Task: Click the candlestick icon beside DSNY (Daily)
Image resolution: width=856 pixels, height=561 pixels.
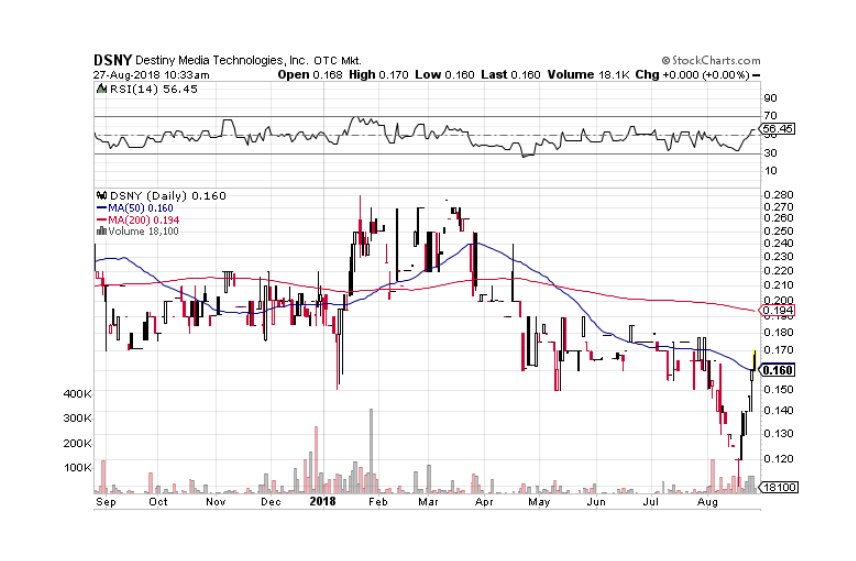Action: (x=102, y=195)
